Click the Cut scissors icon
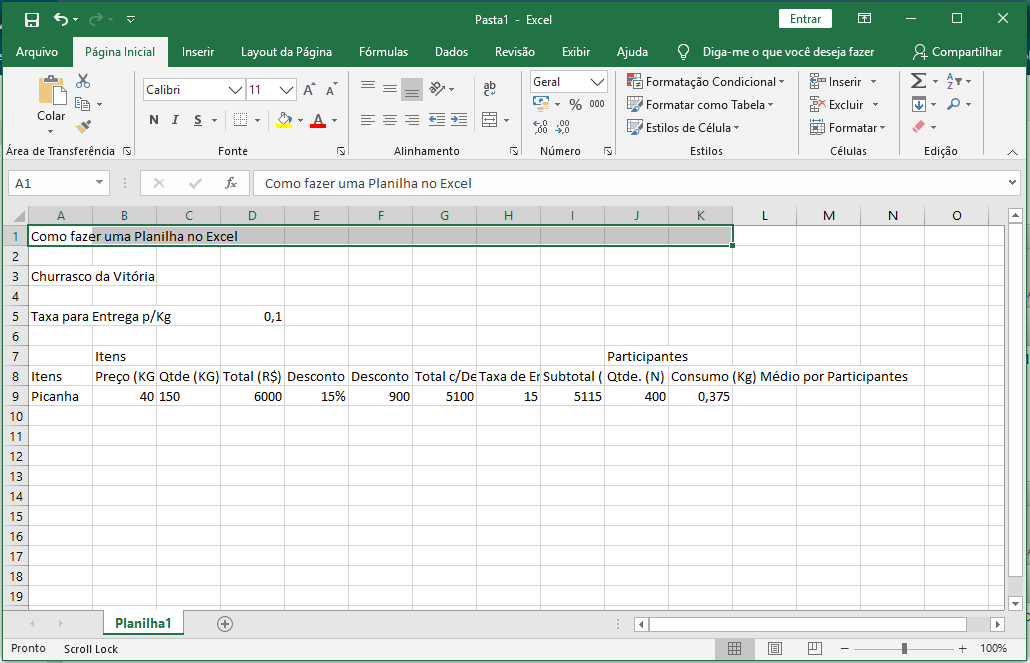Image resolution: width=1030 pixels, height=663 pixels. (x=83, y=81)
